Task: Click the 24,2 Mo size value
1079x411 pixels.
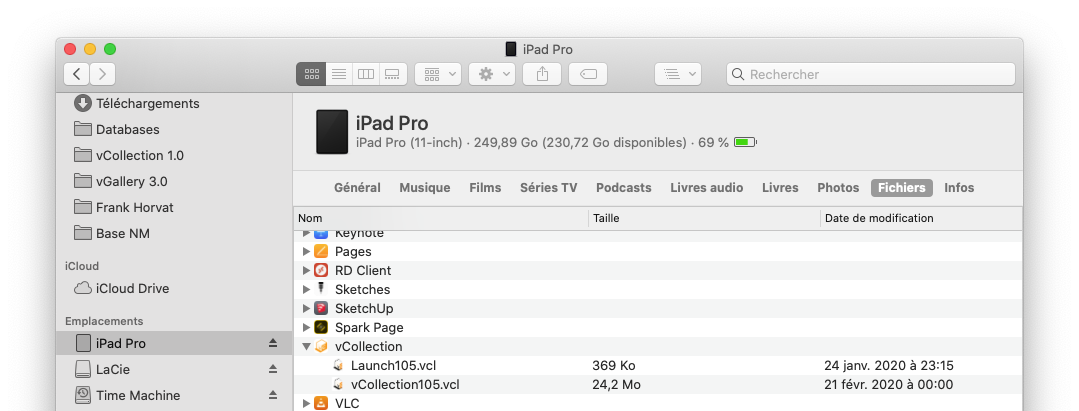Action: pos(616,384)
